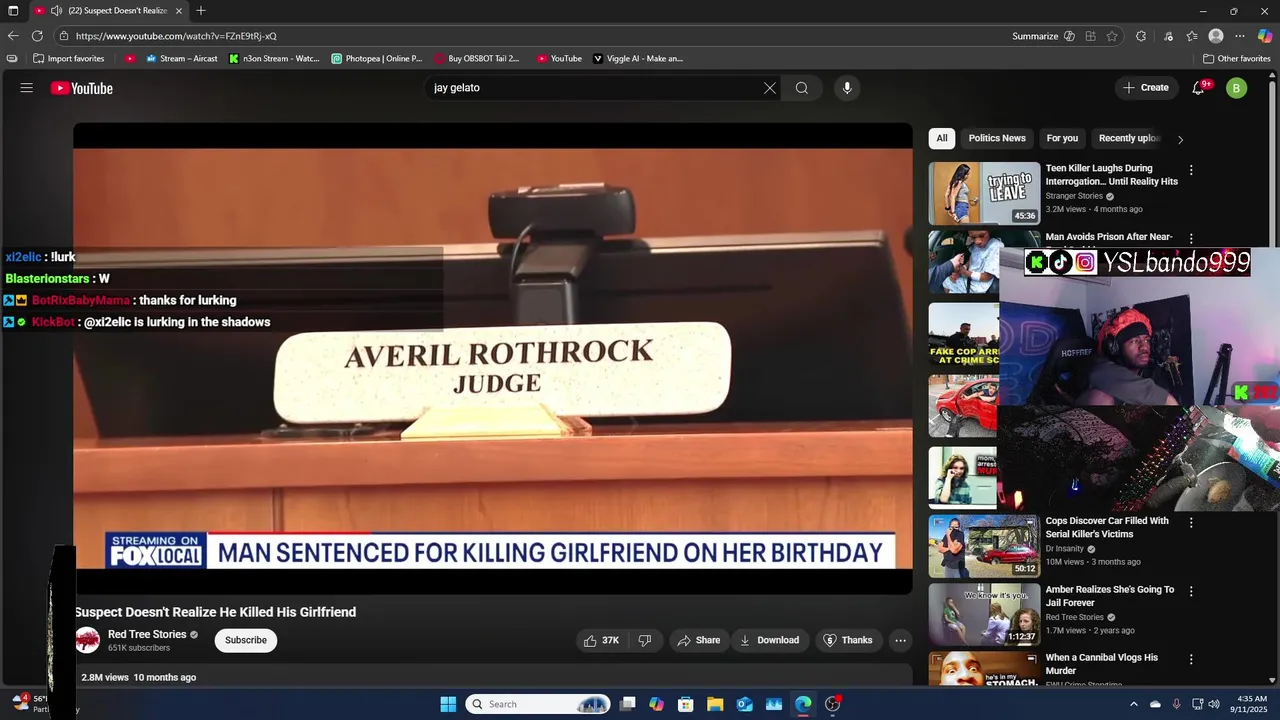The height and width of the screenshot is (720, 1280).
Task: Open Import favorites bookmark
Action: coord(69,58)
